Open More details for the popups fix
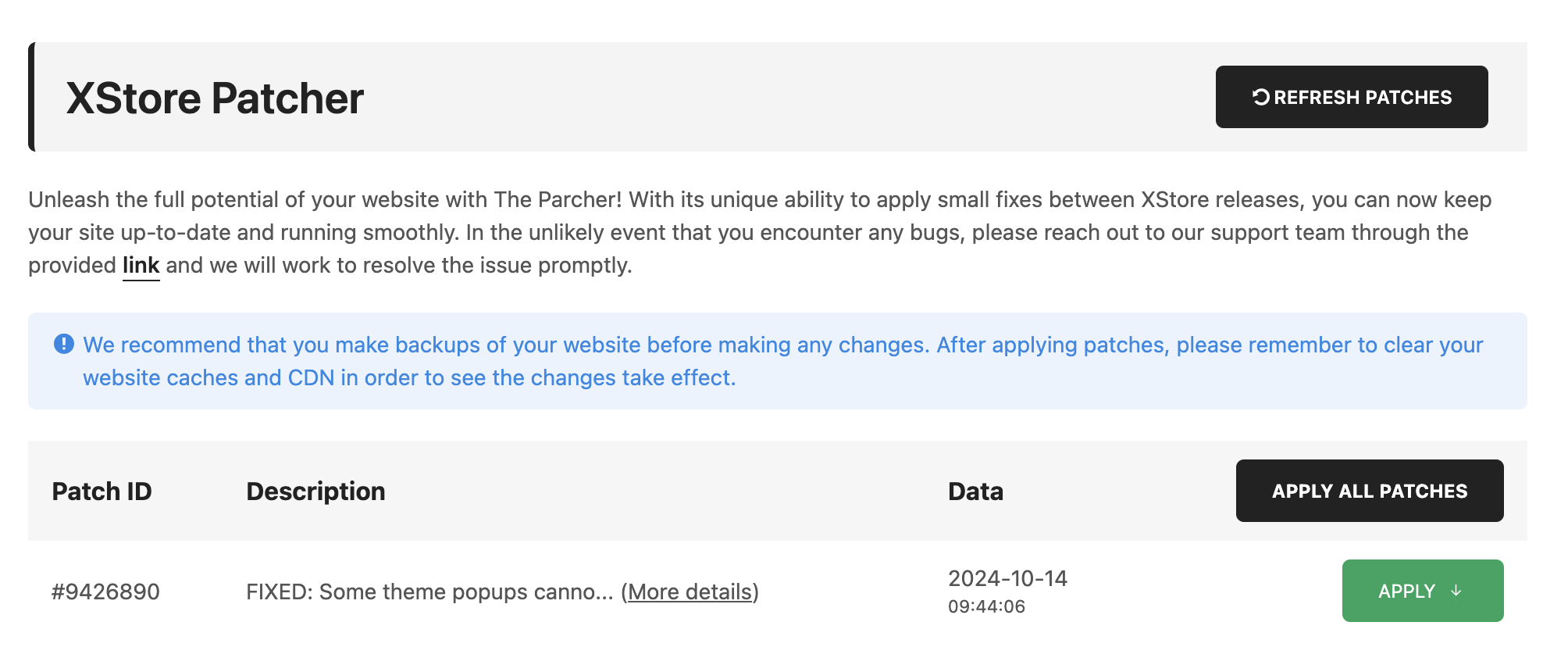 pos(690,592)
